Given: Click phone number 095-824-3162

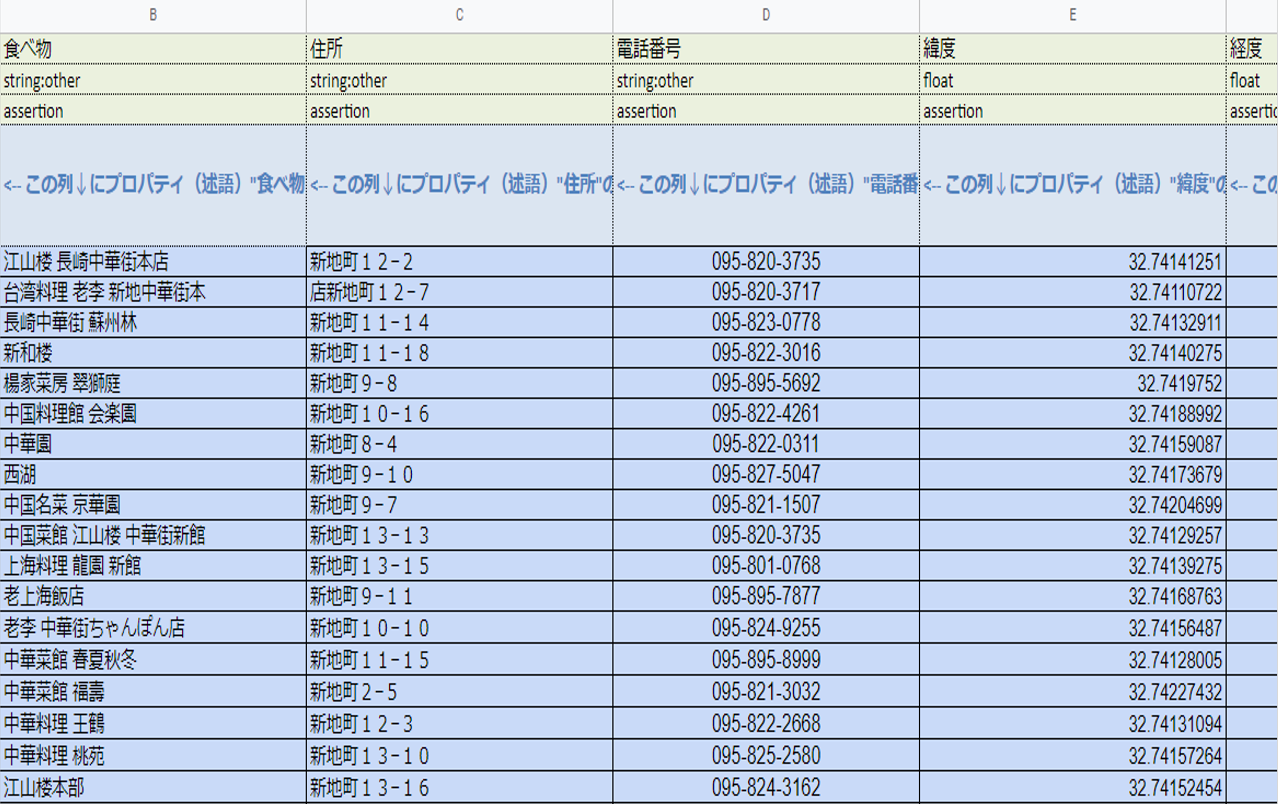Looking at the screenshot, I should tap(766, 787).
